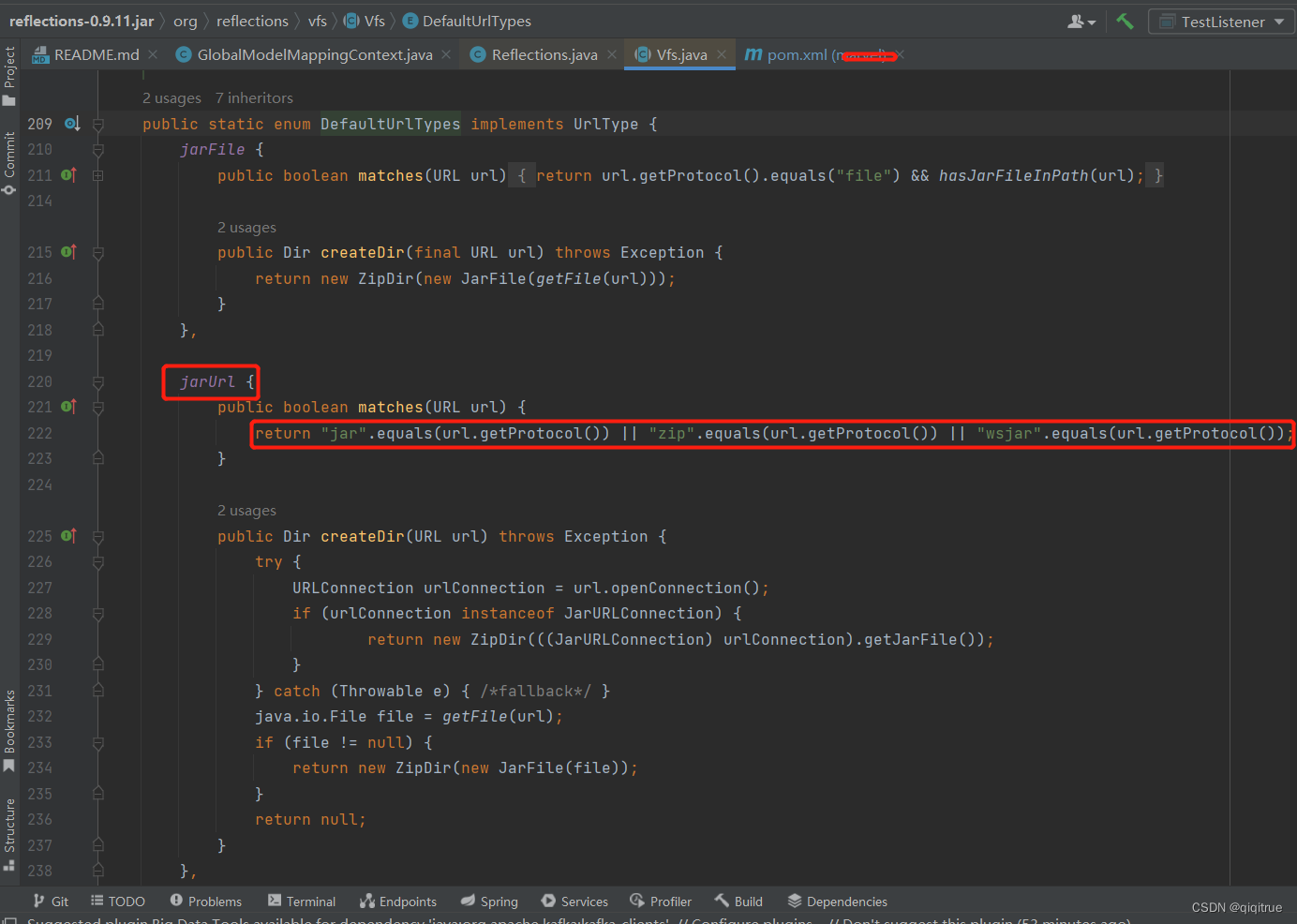Open the Endpoints tool window
1297x924 pixels.
[x=398, y=902]
